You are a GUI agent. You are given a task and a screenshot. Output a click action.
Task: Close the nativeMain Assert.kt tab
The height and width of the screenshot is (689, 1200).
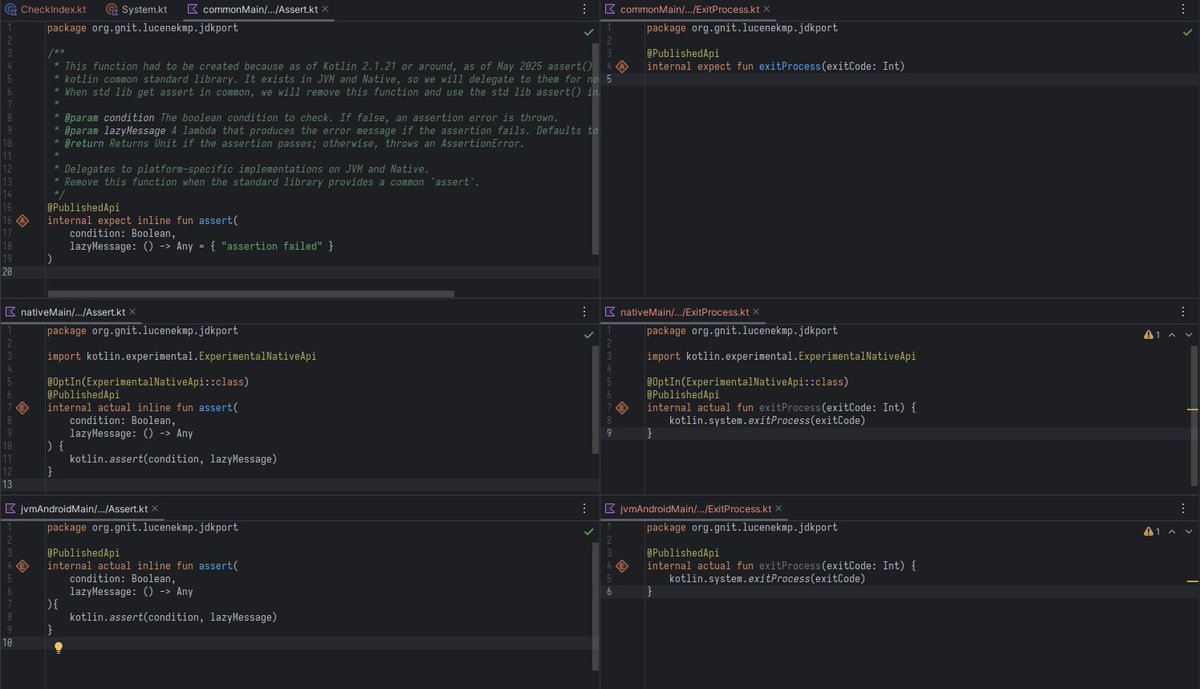[133, 312]
